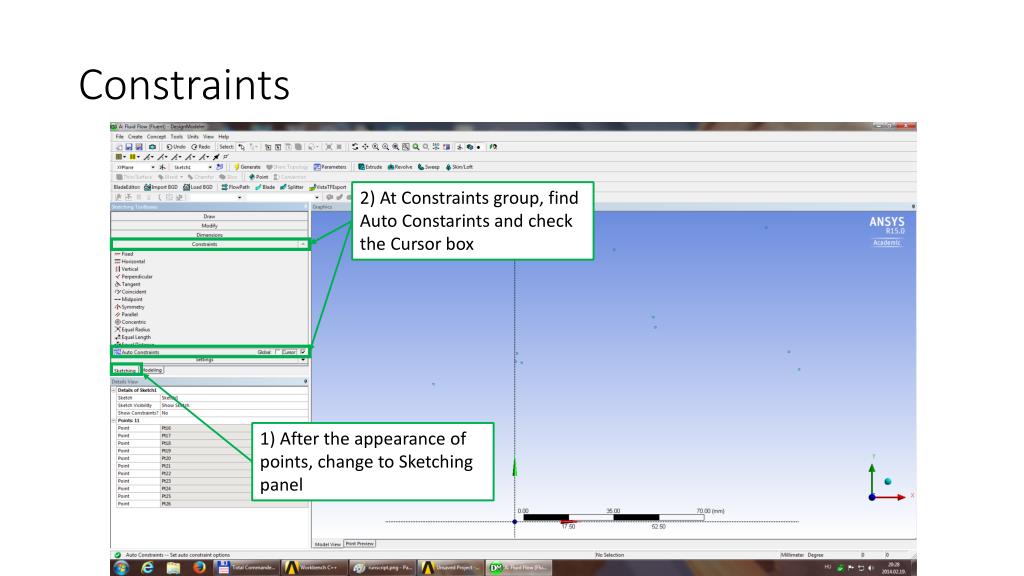Switch to the Model View tab
Viewport: 1024px width, 576px height.
tap(328, 544)
